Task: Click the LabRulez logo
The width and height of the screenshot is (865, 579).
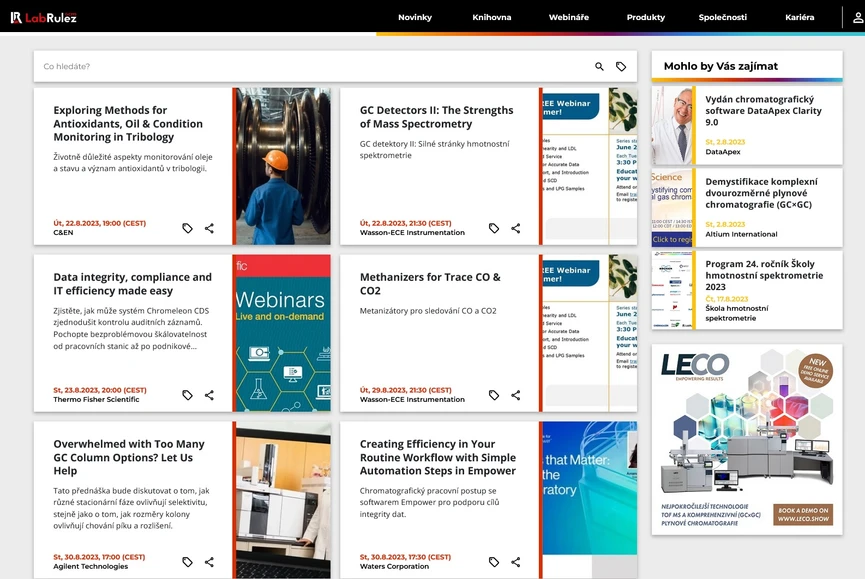Action: coord(44,16)
